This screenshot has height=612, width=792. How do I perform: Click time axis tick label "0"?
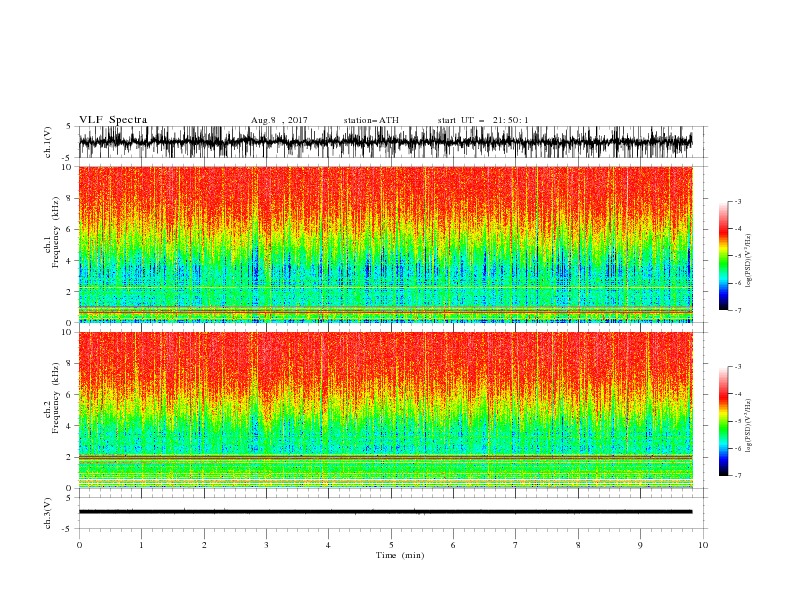[x=79, y=545]
